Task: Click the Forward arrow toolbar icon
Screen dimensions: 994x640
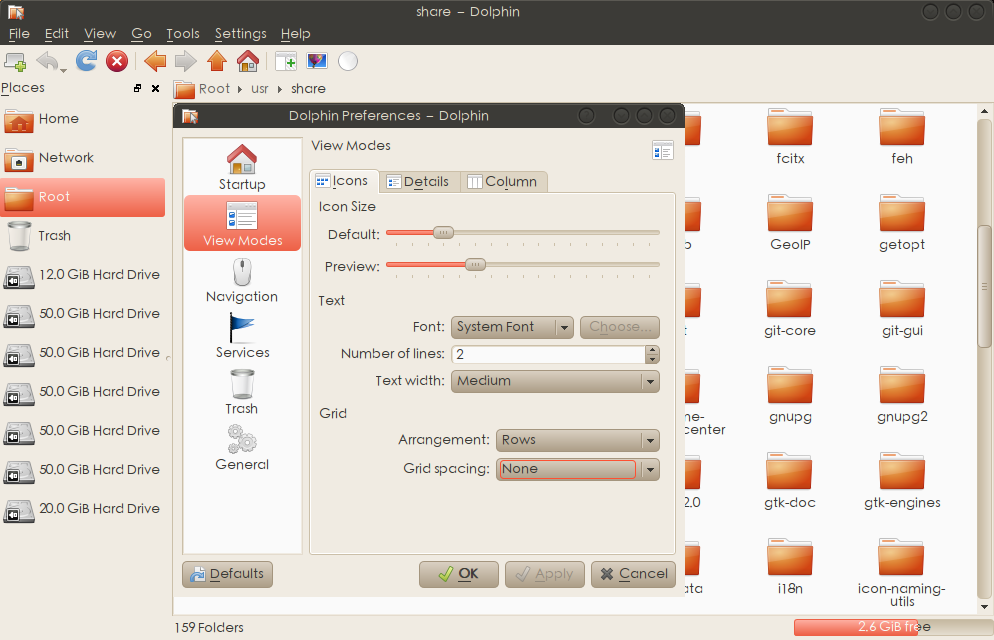Action: coord(186,61)
